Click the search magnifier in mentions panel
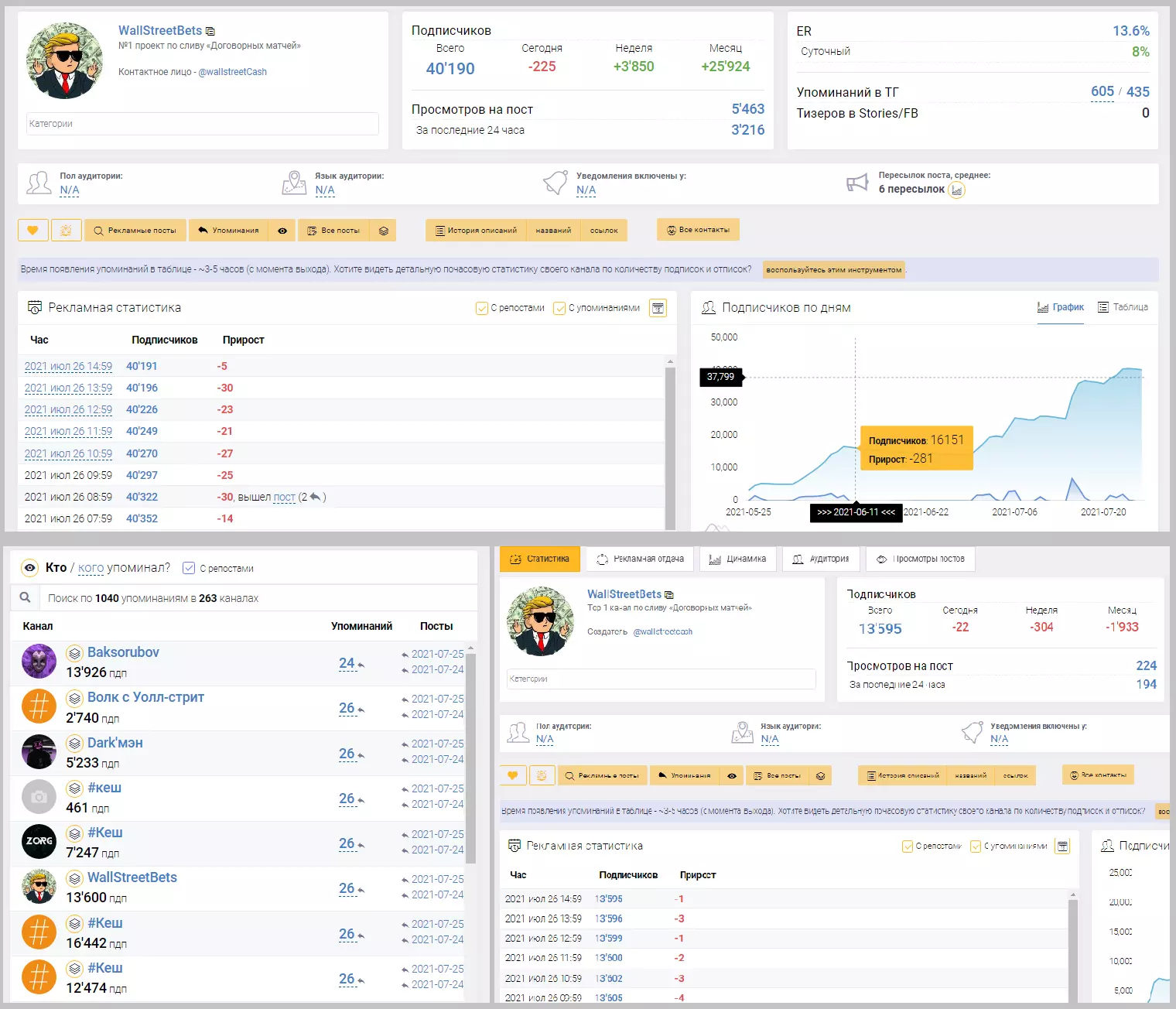The height and width of the screenshot is (1009, 1176). [26, 597]
